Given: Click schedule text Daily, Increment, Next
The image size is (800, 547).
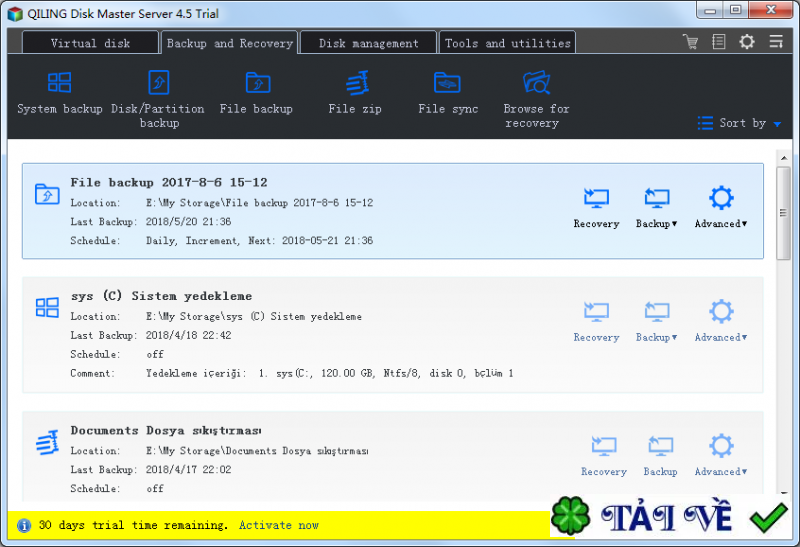Looking at the screenshot, I should (260, 240).
